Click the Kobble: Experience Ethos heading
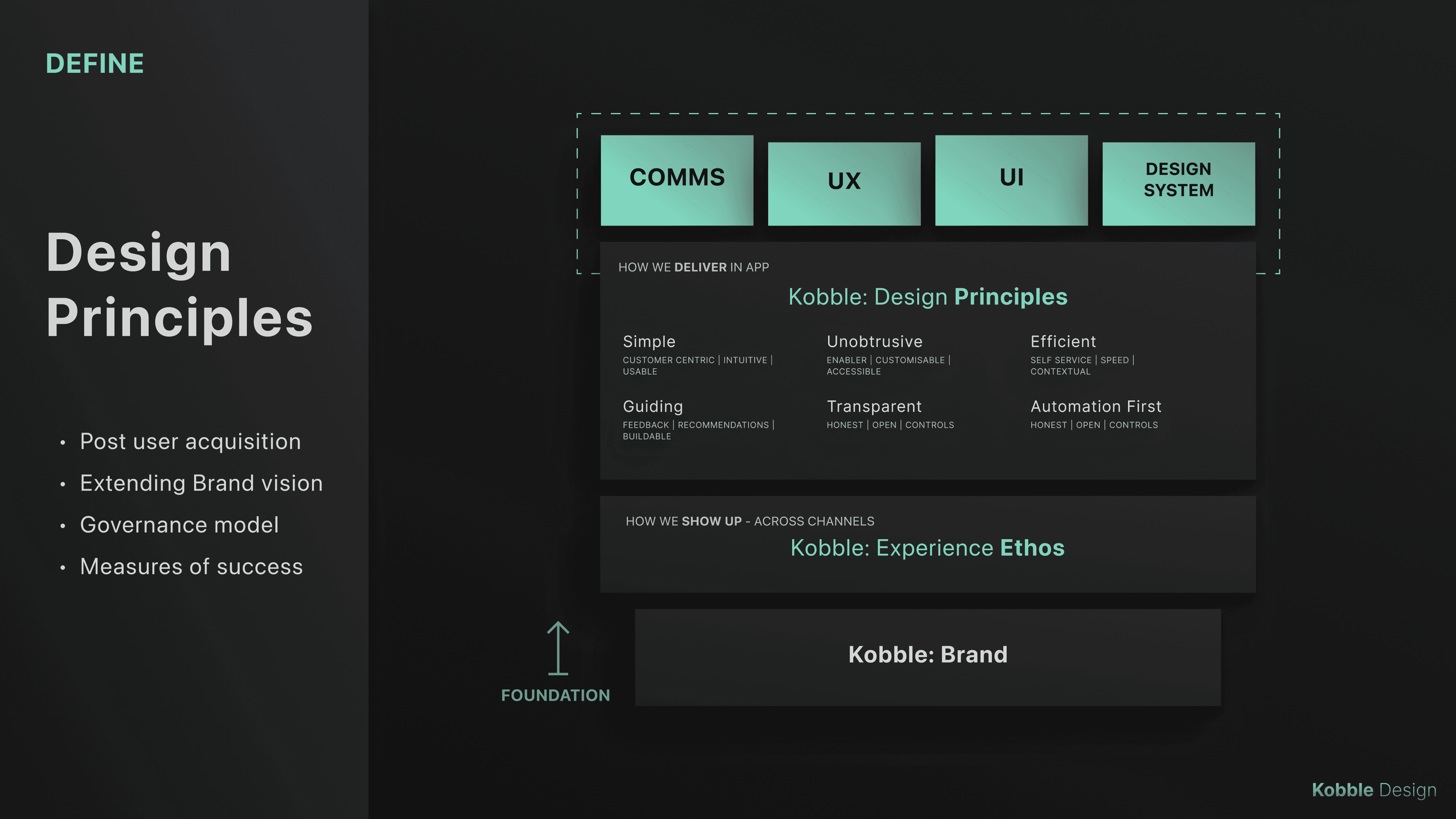Image resolution: width=1456 pixels, height=819 pixels. click(927, 548)
